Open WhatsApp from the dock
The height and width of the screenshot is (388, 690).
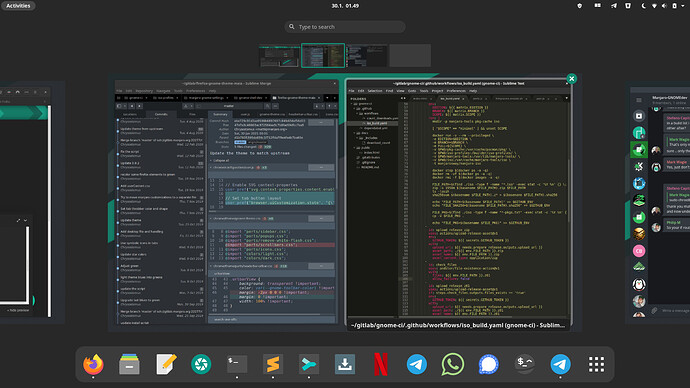point(452,364)
